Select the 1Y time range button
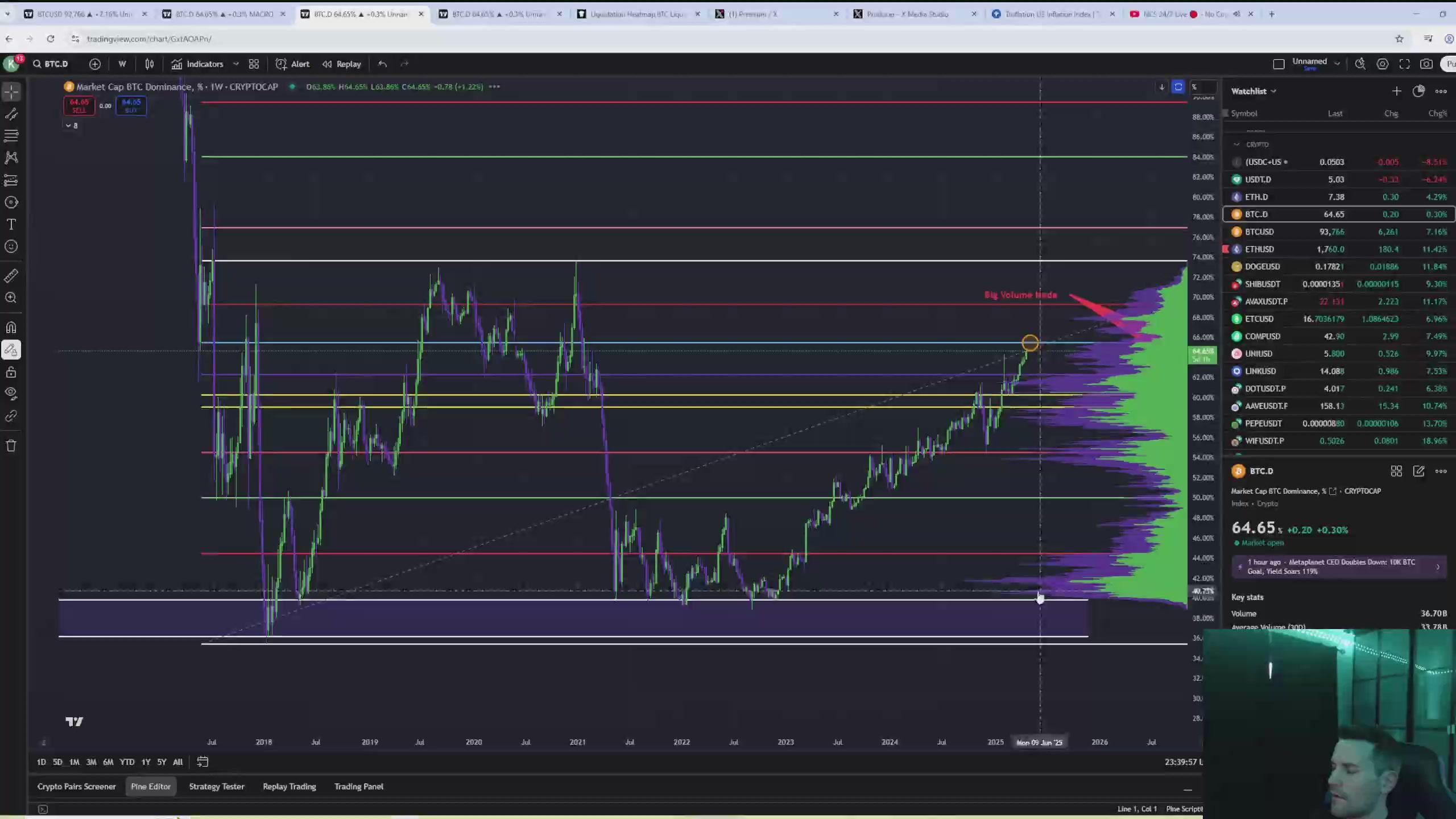The image size is (1456, 819). point(146,762)
